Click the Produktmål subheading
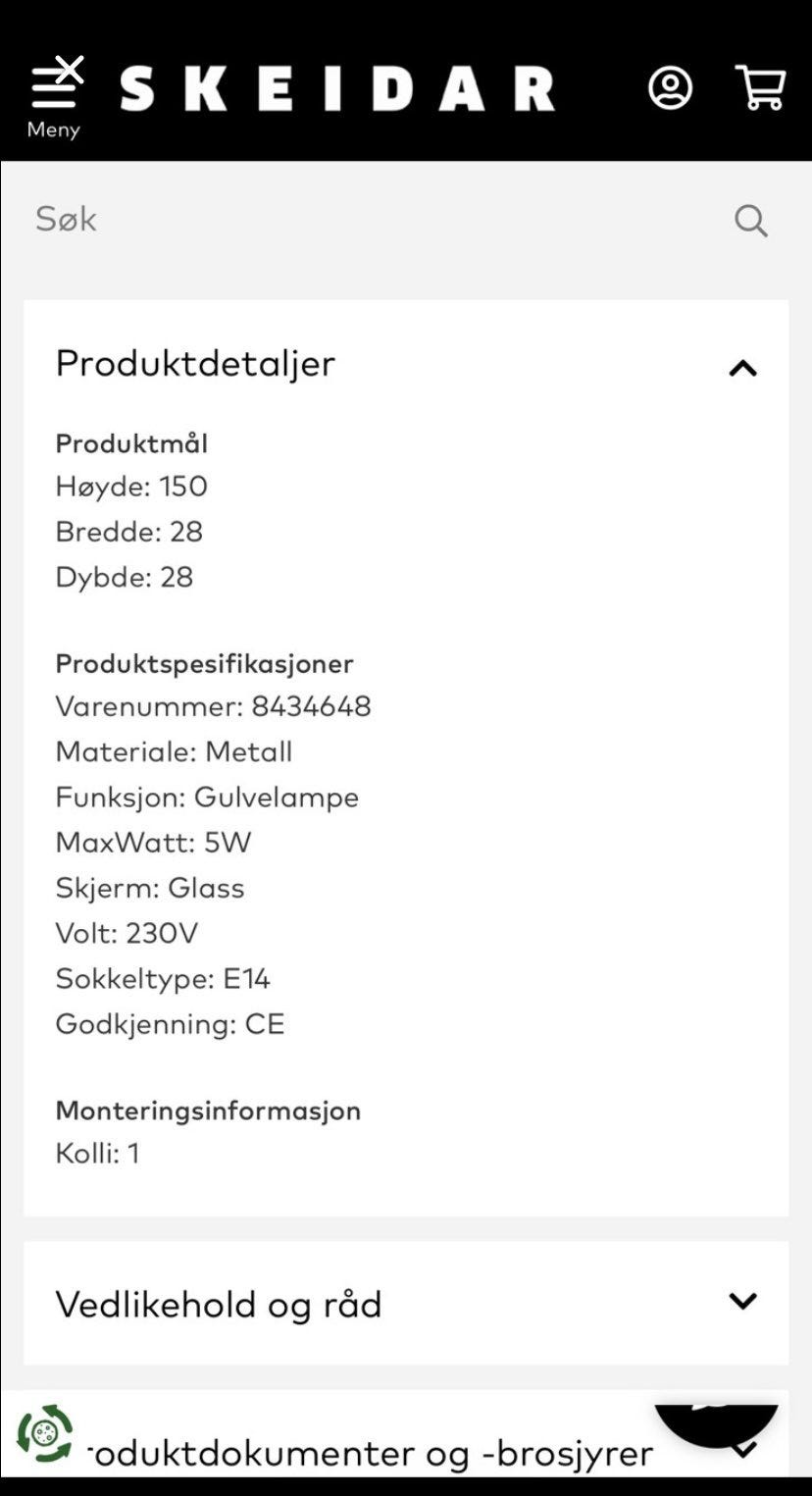 point(131,443)
